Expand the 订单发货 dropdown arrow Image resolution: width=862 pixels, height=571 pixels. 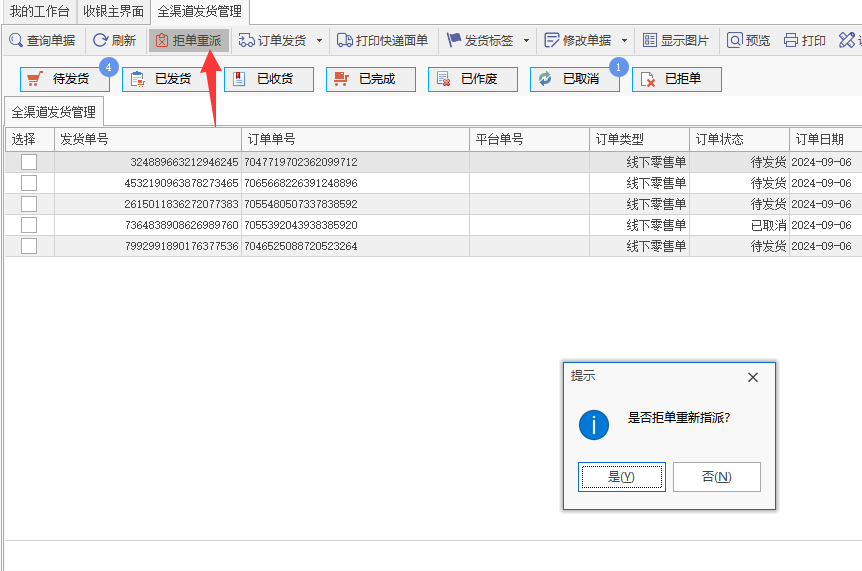click(x=319, y=41)
